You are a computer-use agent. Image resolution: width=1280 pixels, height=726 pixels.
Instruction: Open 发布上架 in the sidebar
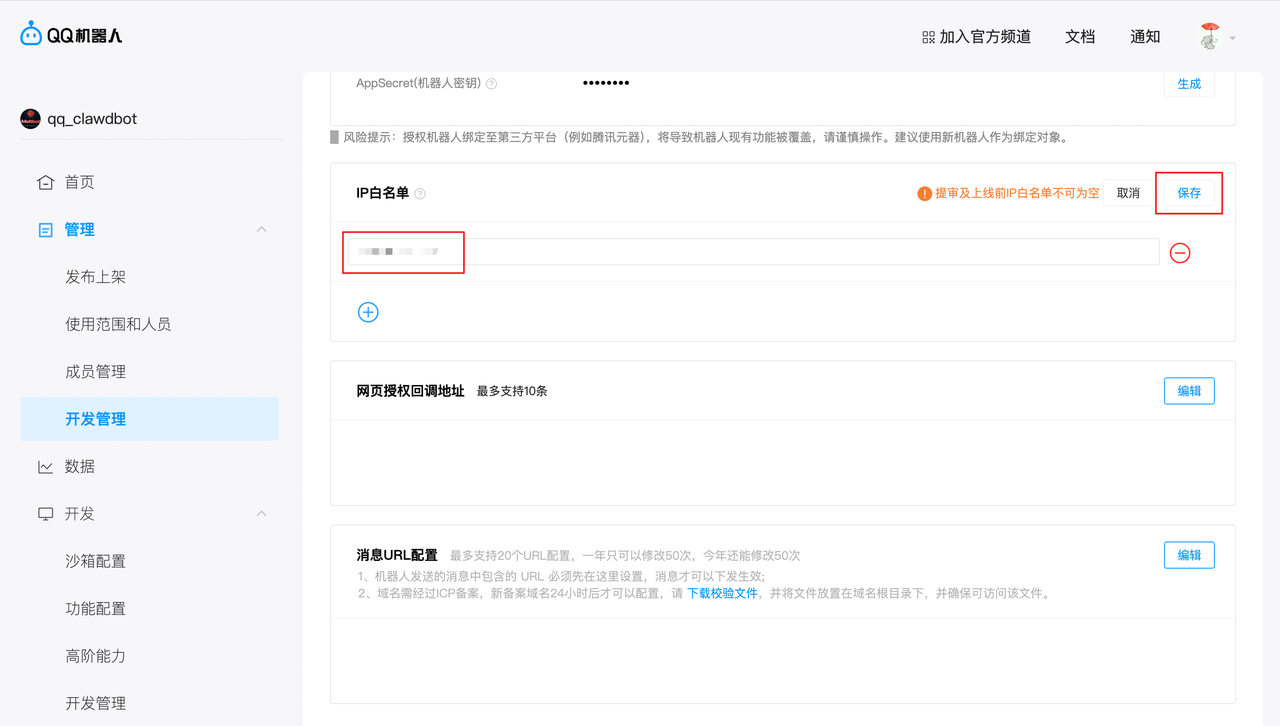point(95,277)
